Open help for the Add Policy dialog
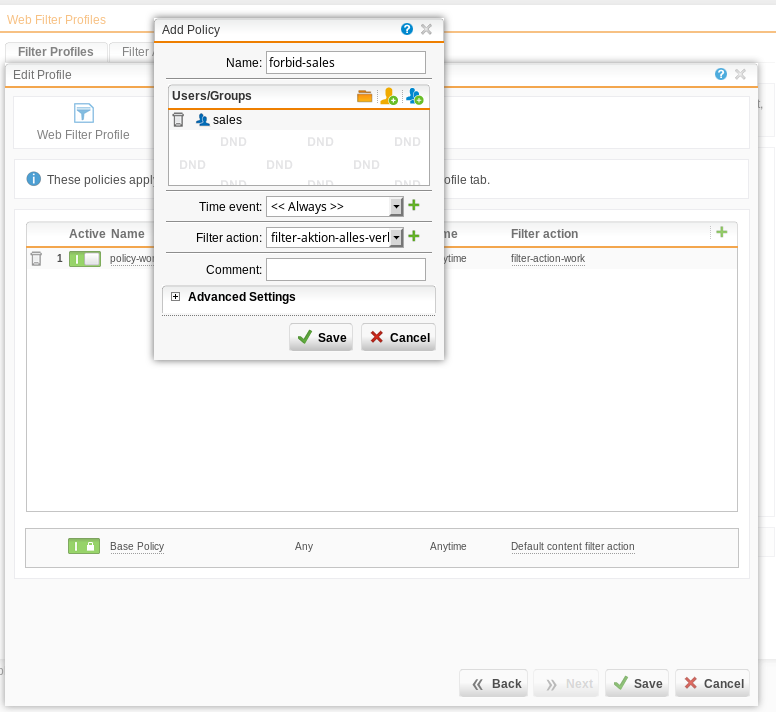The height and width of the screenshot is (712, 776). click(x=407, y=30)
